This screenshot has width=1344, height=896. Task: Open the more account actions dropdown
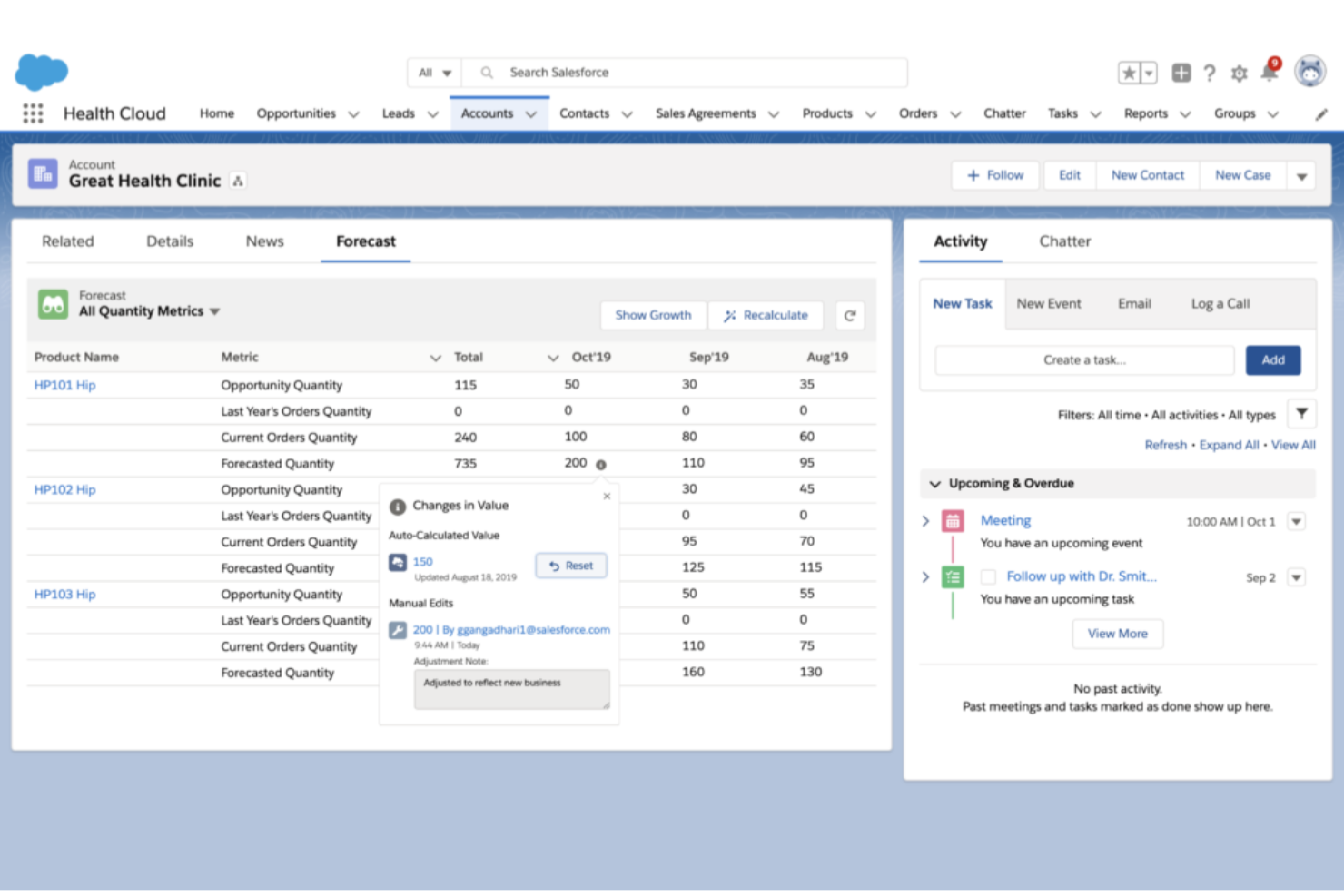tap(1301, 176)
